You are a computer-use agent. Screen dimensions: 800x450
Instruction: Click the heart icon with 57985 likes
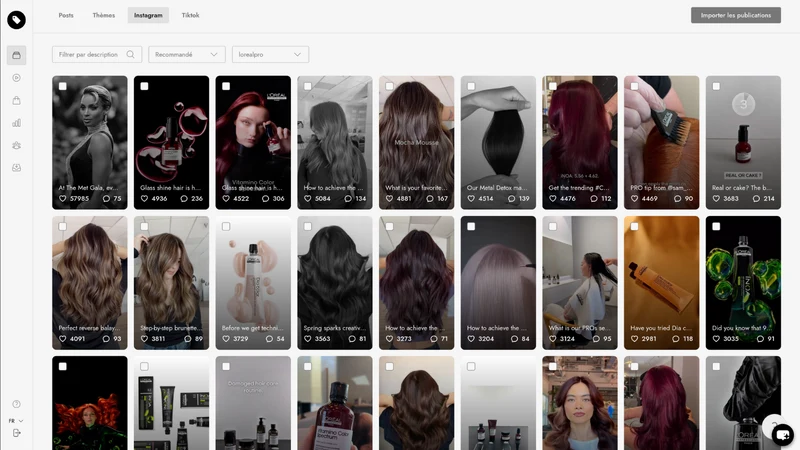pyautogui.click(x=63, y=198)
